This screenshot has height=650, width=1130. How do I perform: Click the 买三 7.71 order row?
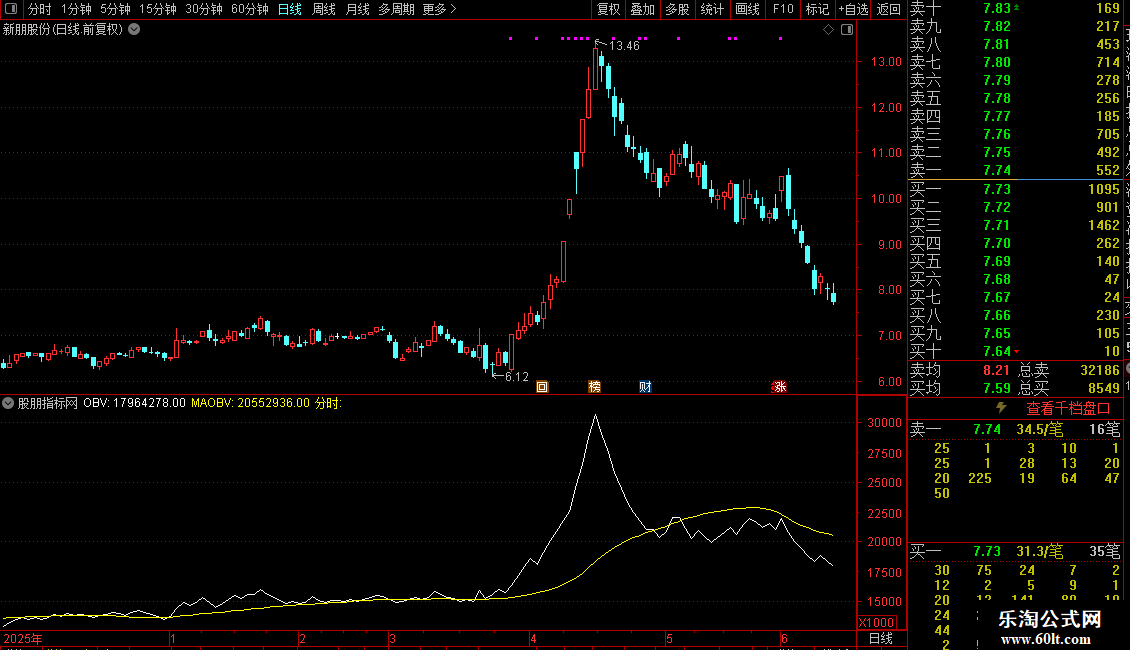1015,225
